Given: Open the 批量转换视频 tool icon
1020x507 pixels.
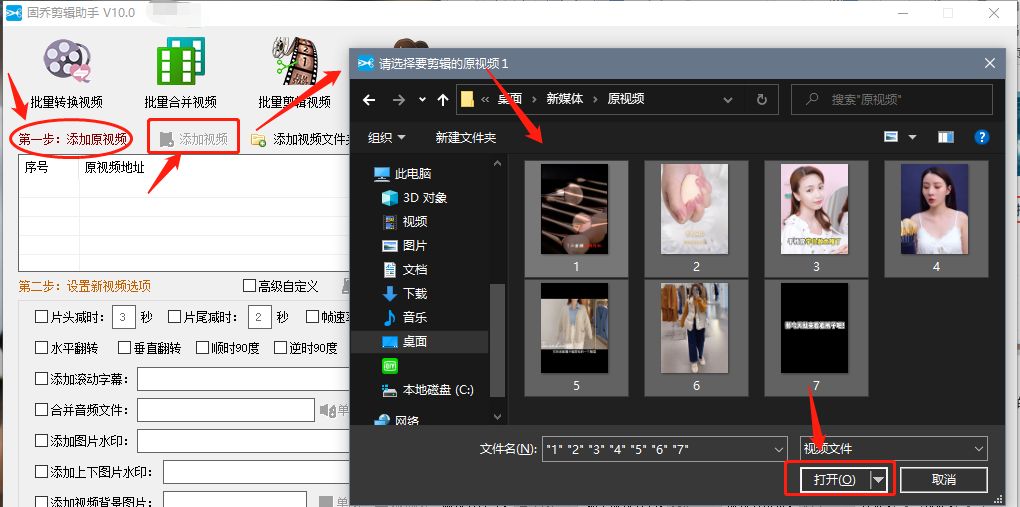Looking at the screenshot, I should click(x=67, y=62).
